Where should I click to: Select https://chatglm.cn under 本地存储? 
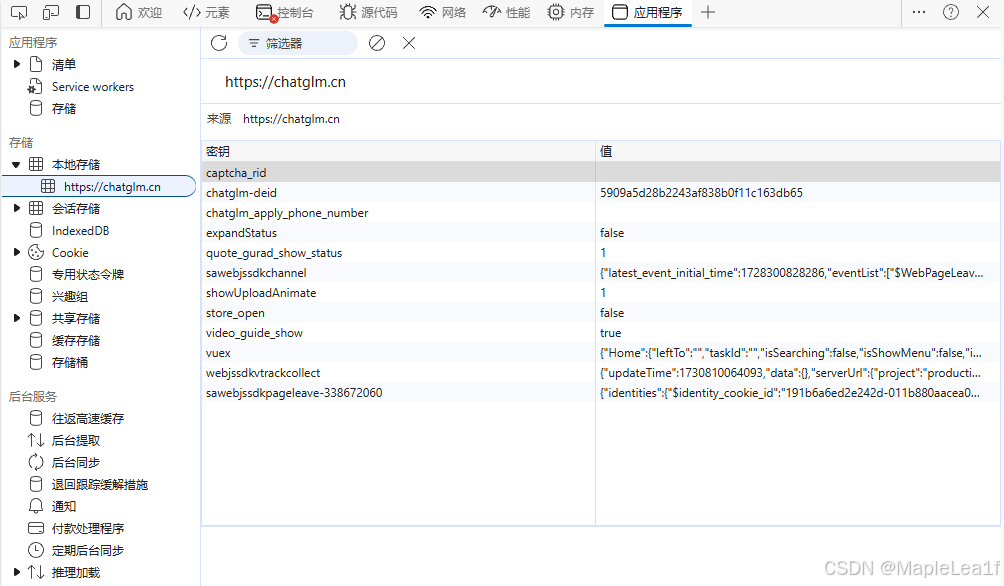click(x=112, y=186)
